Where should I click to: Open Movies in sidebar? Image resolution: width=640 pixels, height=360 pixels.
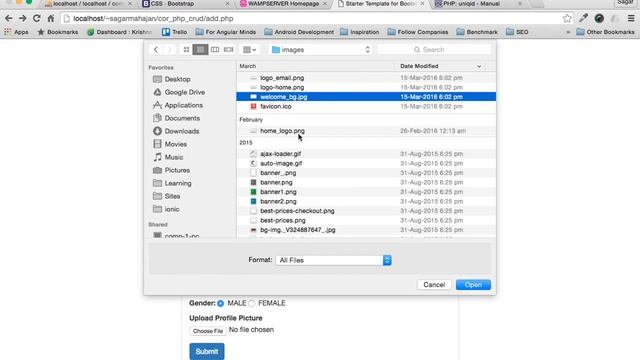(x=170, y=144)
